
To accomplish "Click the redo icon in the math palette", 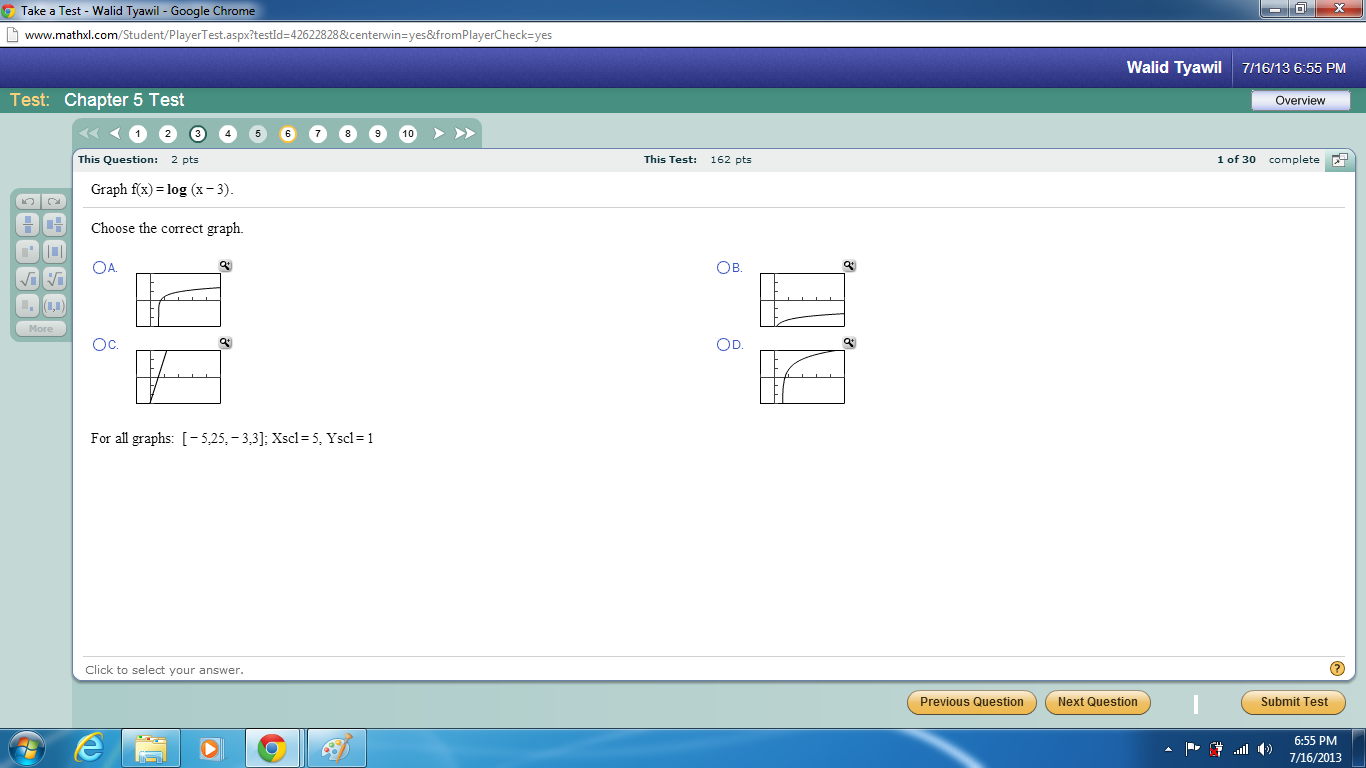I will tap(54, 201).
